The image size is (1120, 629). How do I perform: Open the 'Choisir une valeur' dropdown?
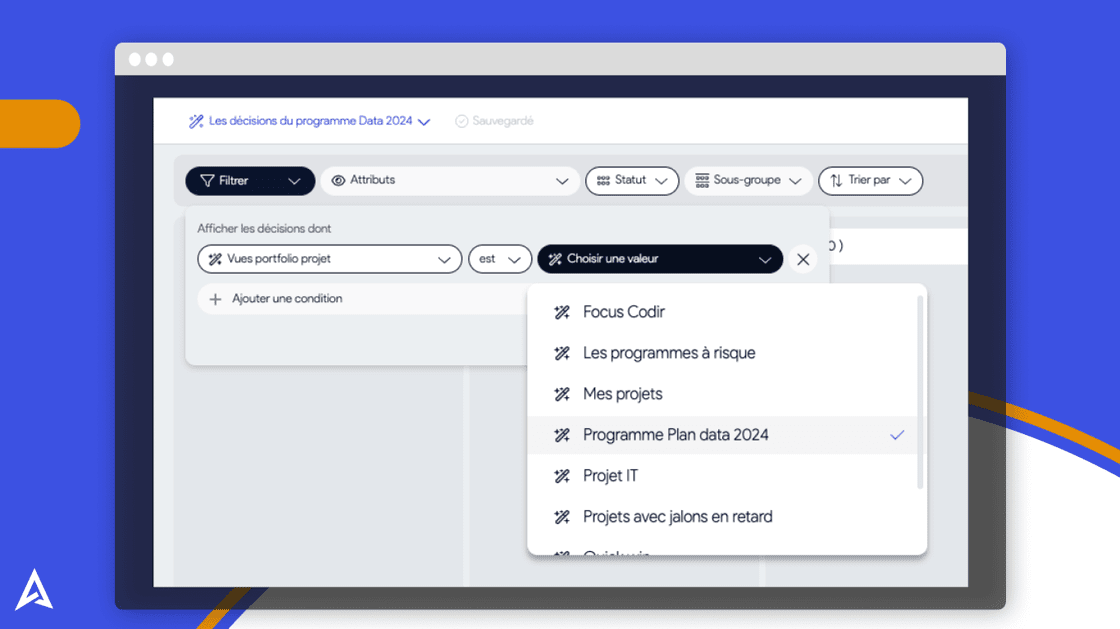(660, 259)
